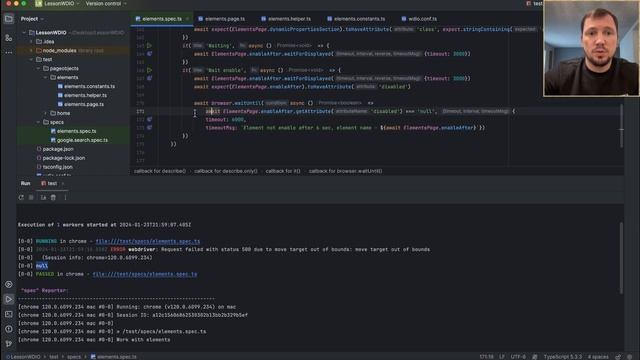The height and width of the screenshot is (360, 640).
Task: Switch to wdio.conf.ts editor tab
Action: coord(419,19)
